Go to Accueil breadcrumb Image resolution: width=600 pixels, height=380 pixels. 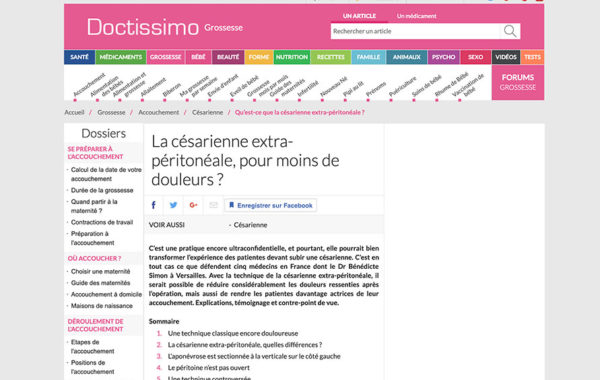tap(74, 113)
